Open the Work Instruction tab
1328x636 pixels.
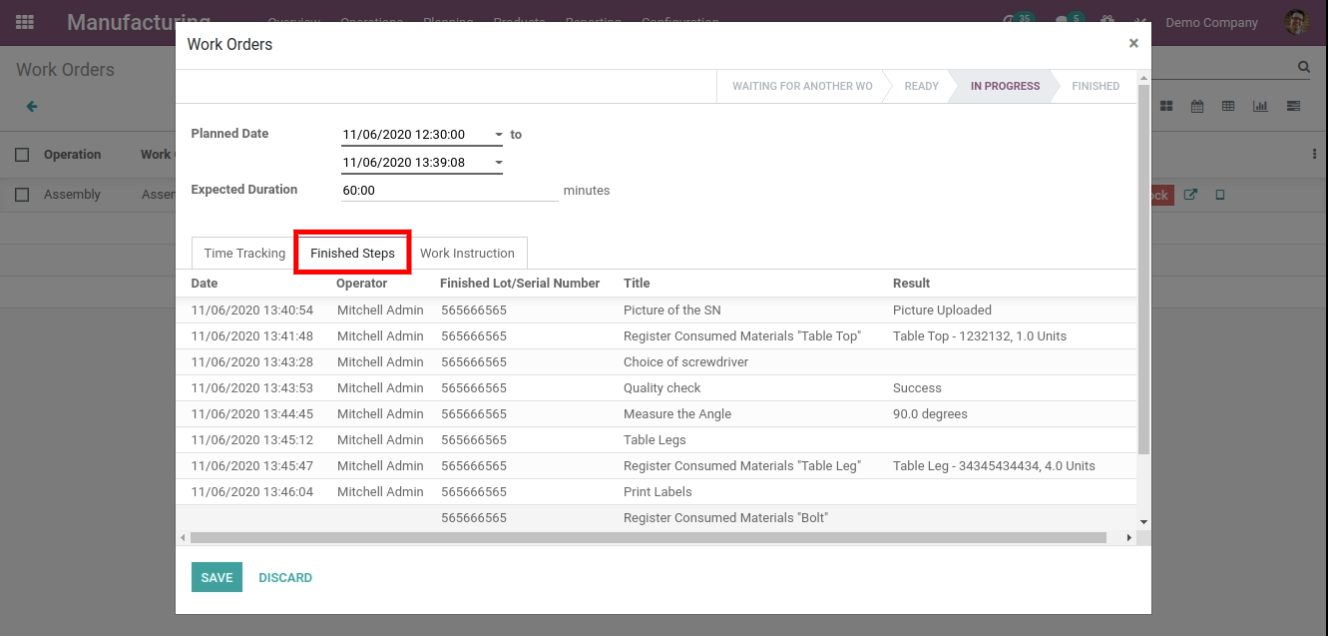coord(467,254)
